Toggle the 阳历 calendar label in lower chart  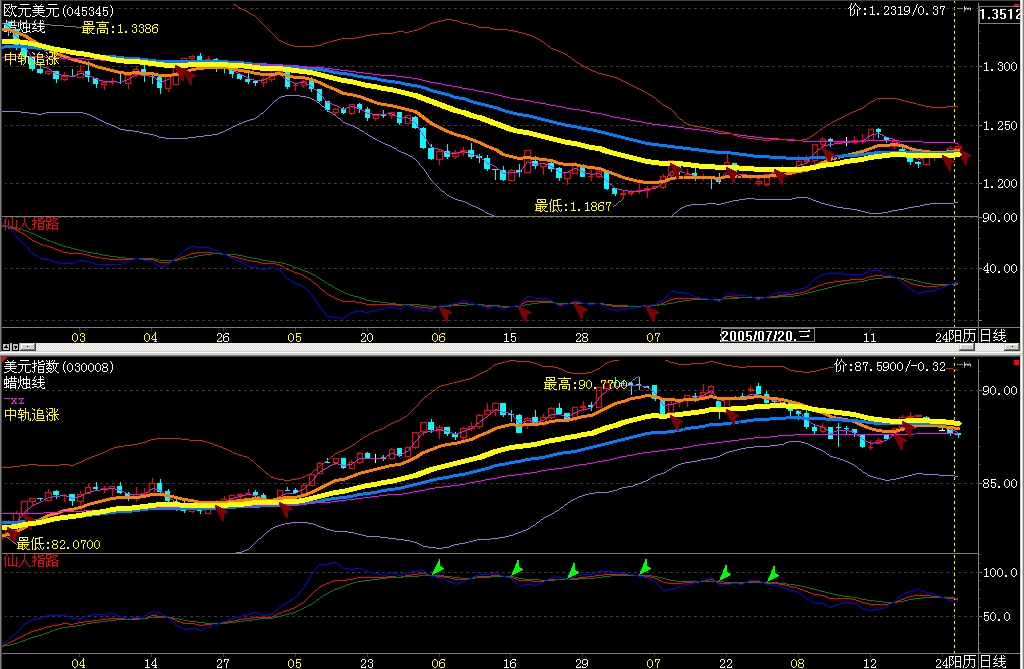pyautogui.click(x=963, y=662)
